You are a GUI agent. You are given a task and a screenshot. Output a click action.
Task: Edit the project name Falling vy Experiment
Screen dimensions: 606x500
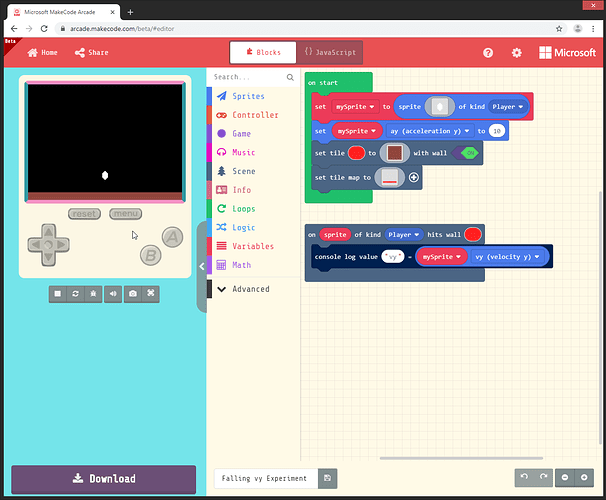pos(266,478)
